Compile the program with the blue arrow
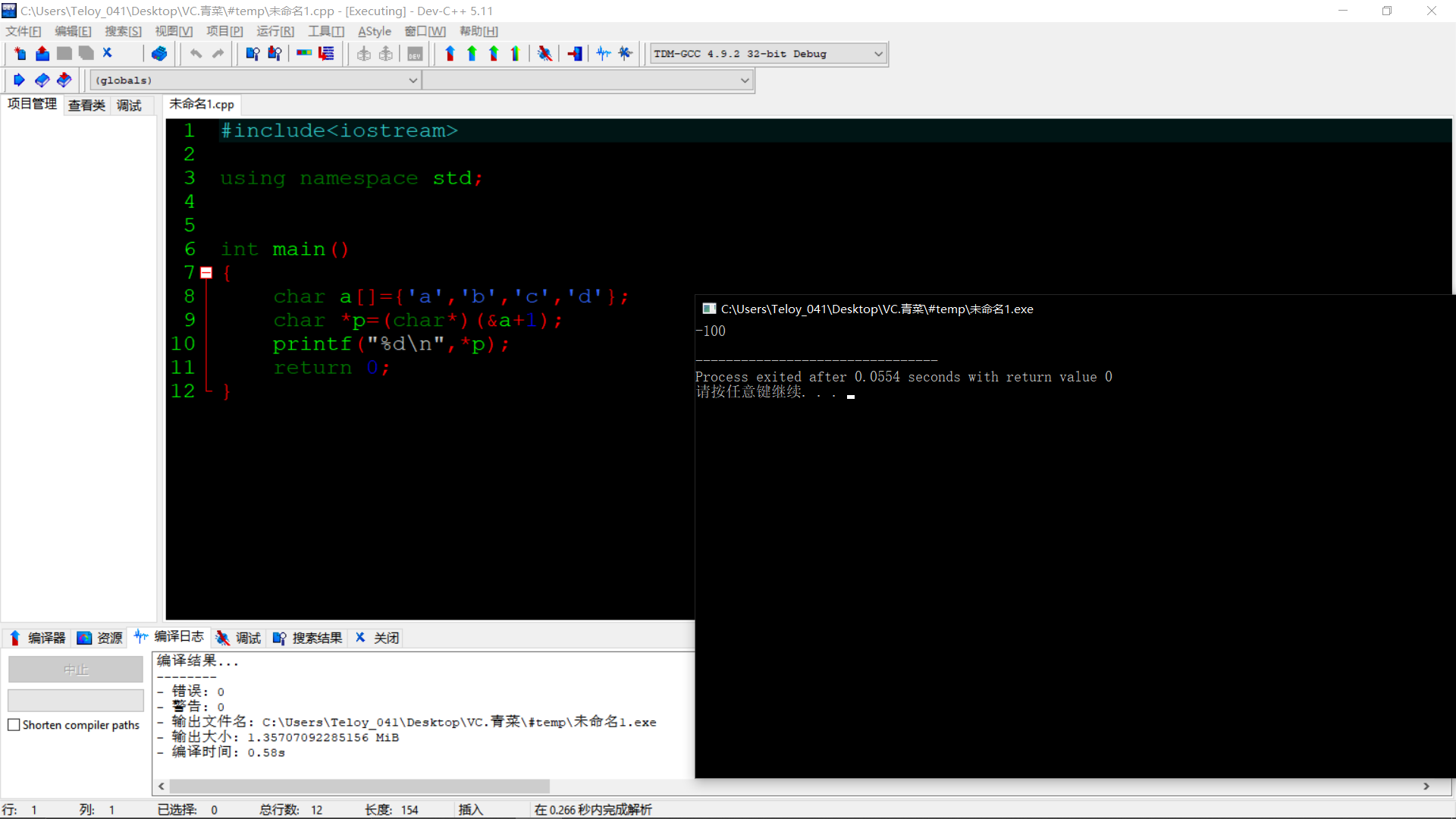 [450, 54]
